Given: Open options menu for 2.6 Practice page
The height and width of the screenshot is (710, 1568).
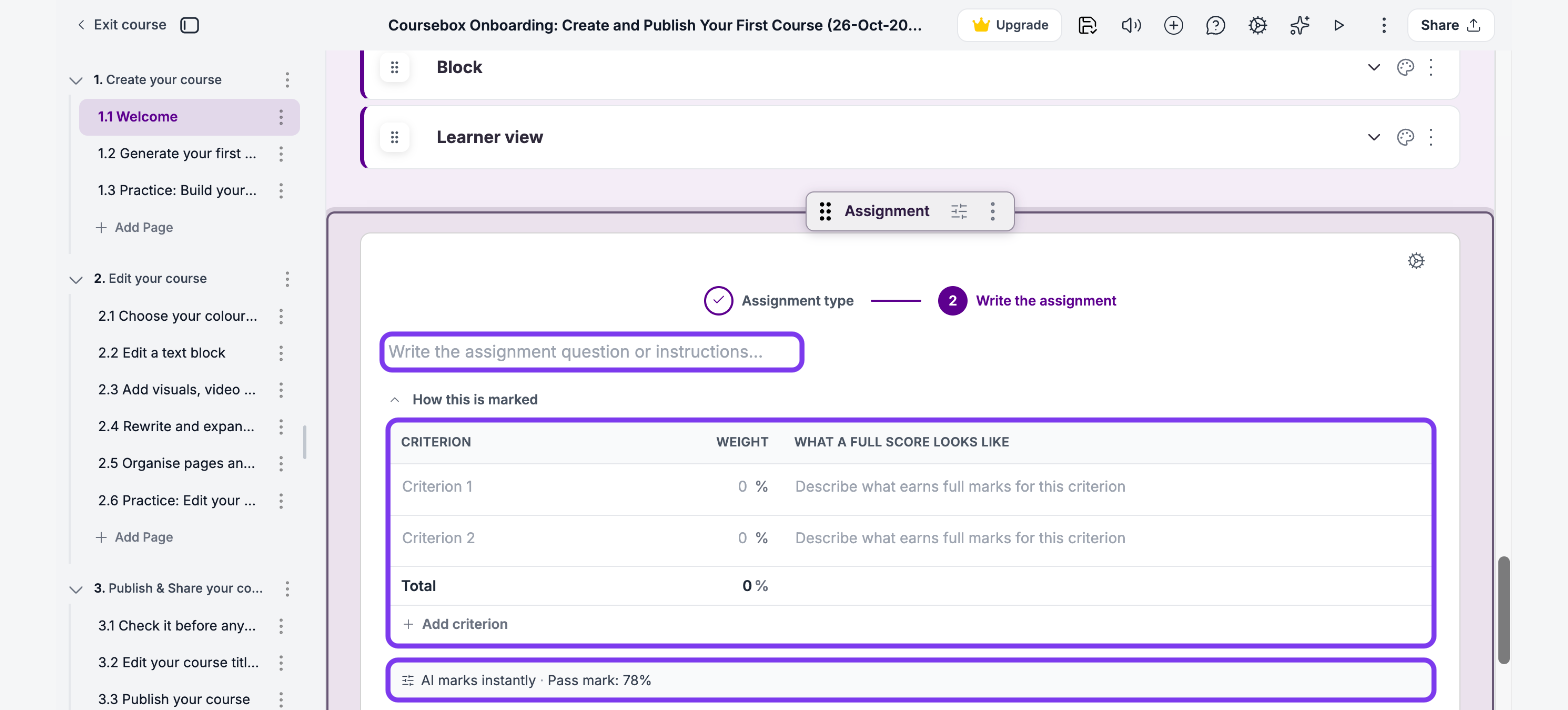Looking at the screenshot, I should [281, 501].
